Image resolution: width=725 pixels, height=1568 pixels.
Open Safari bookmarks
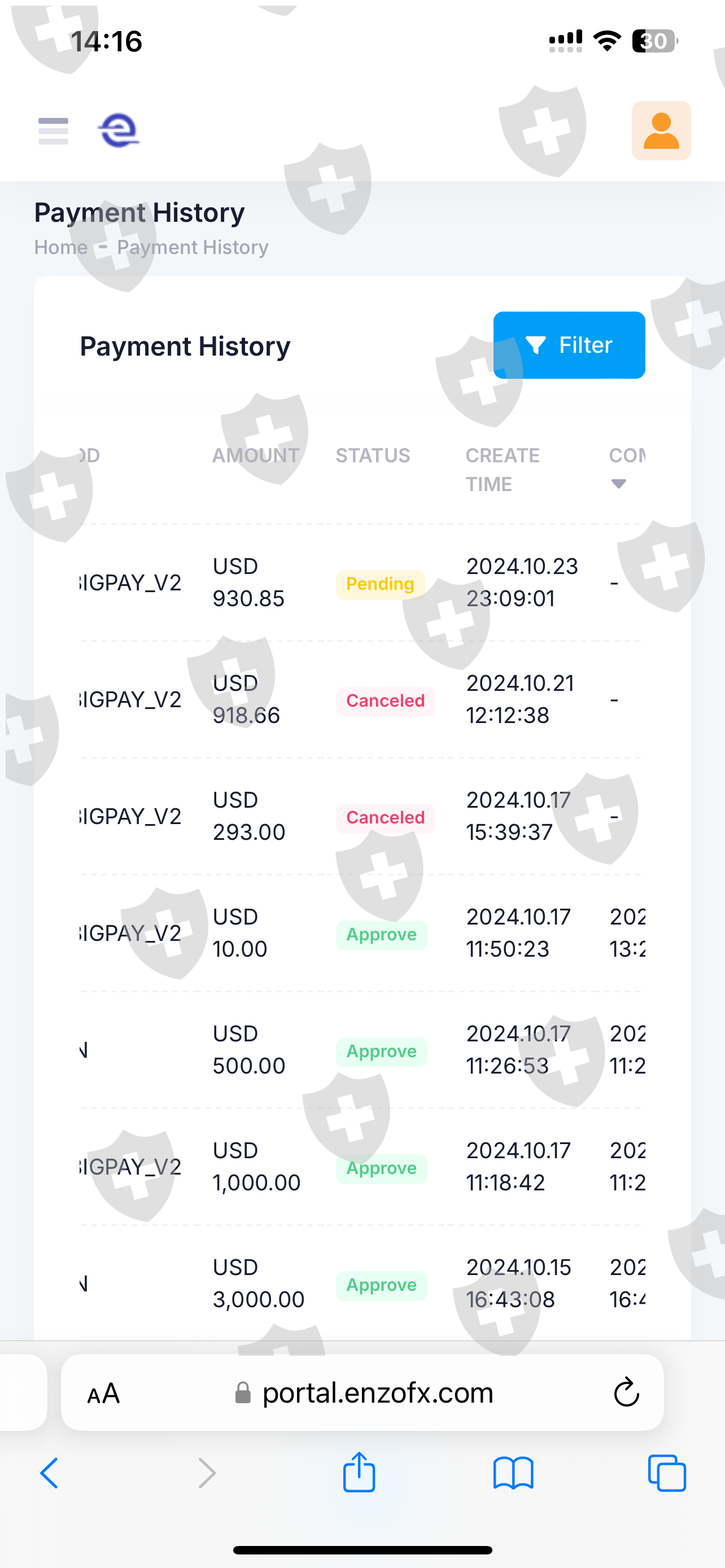pos(513,1473)
